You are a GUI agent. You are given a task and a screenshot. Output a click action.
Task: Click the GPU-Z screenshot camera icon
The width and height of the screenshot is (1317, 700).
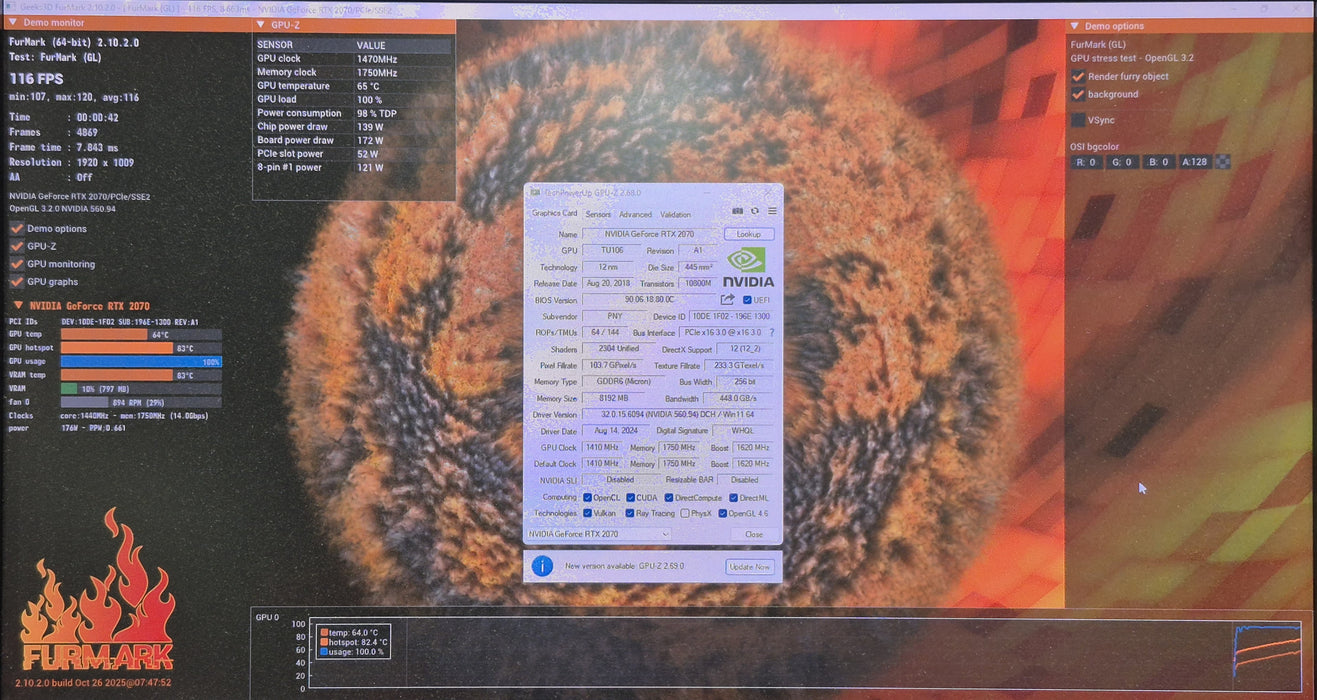pos(738,211)
